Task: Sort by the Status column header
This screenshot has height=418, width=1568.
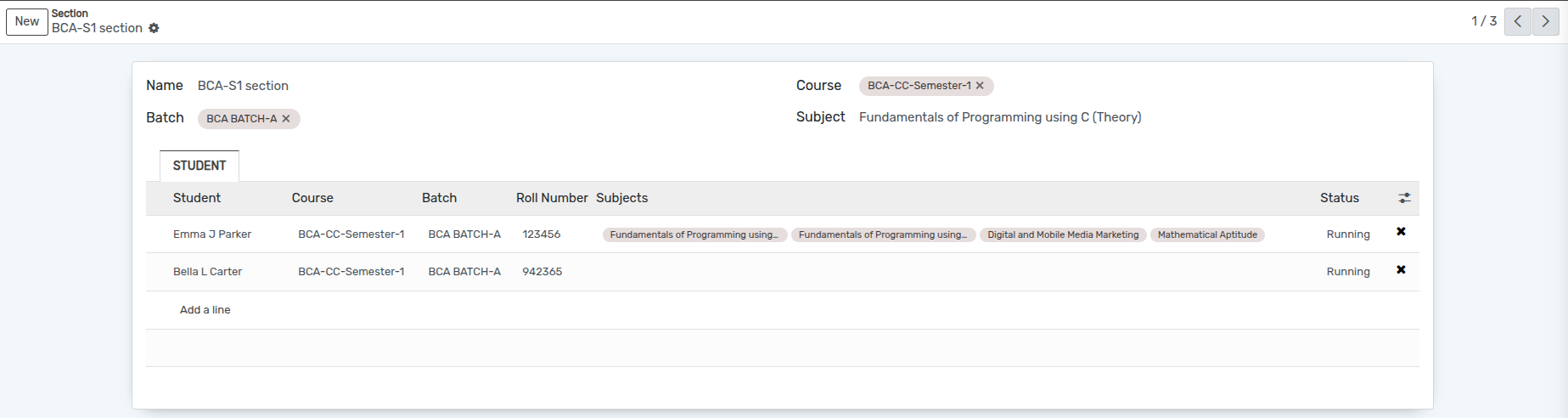Action: point(1339,198)
